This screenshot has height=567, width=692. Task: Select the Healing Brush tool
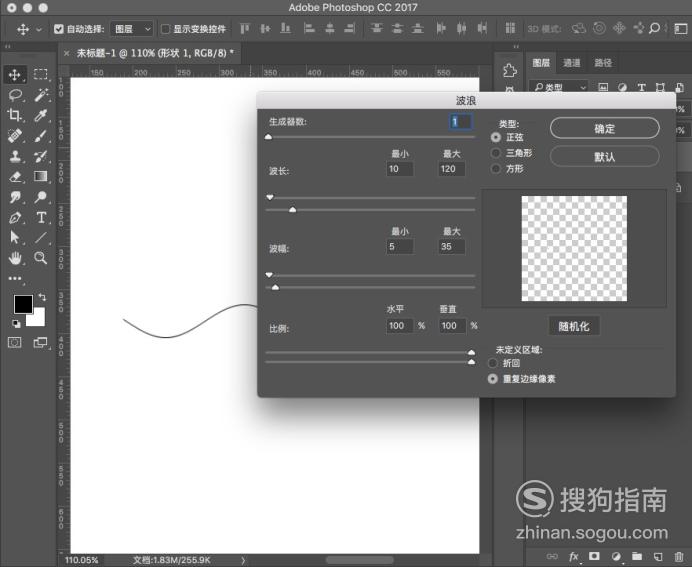15,135
